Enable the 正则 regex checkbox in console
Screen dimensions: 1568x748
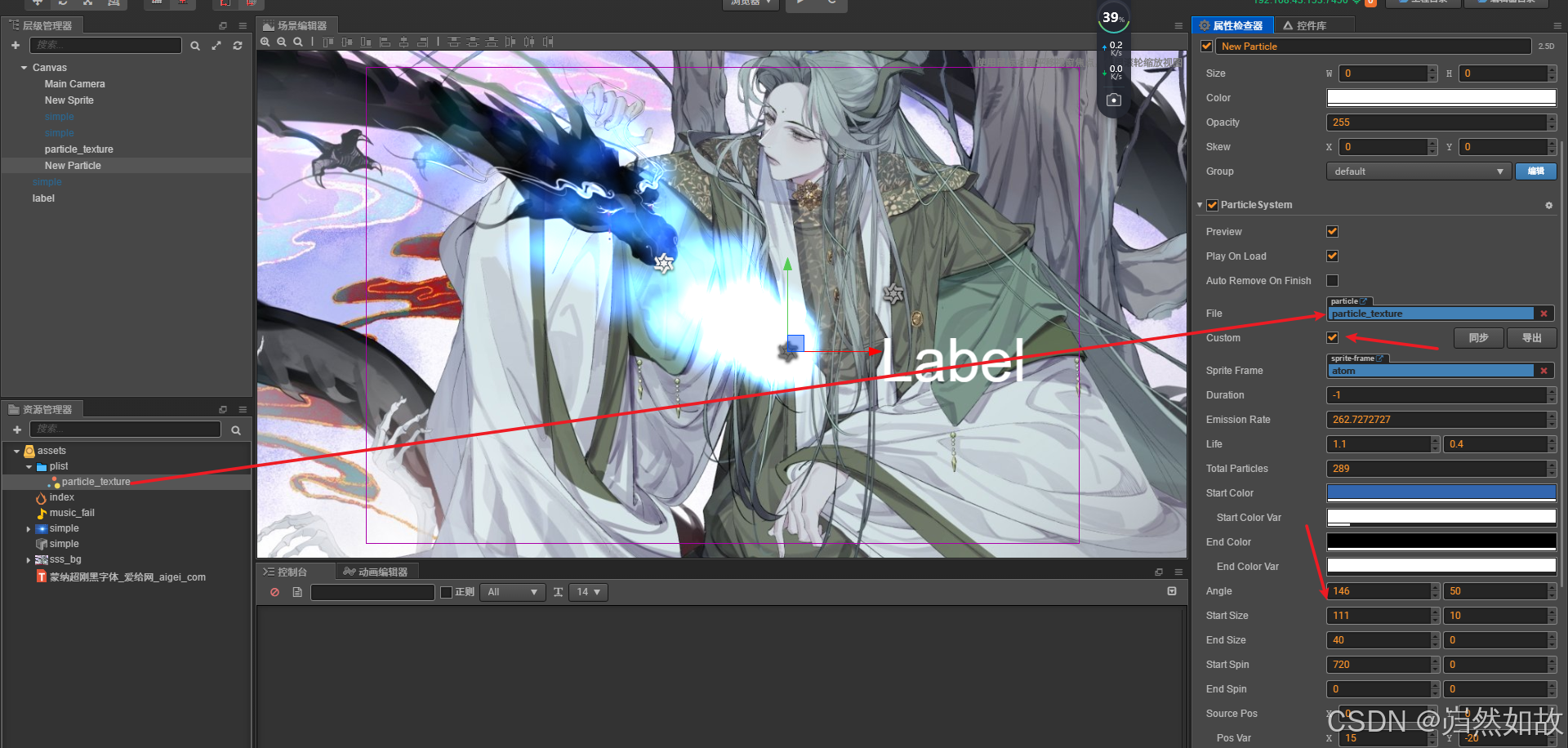[x=446, y=592]
